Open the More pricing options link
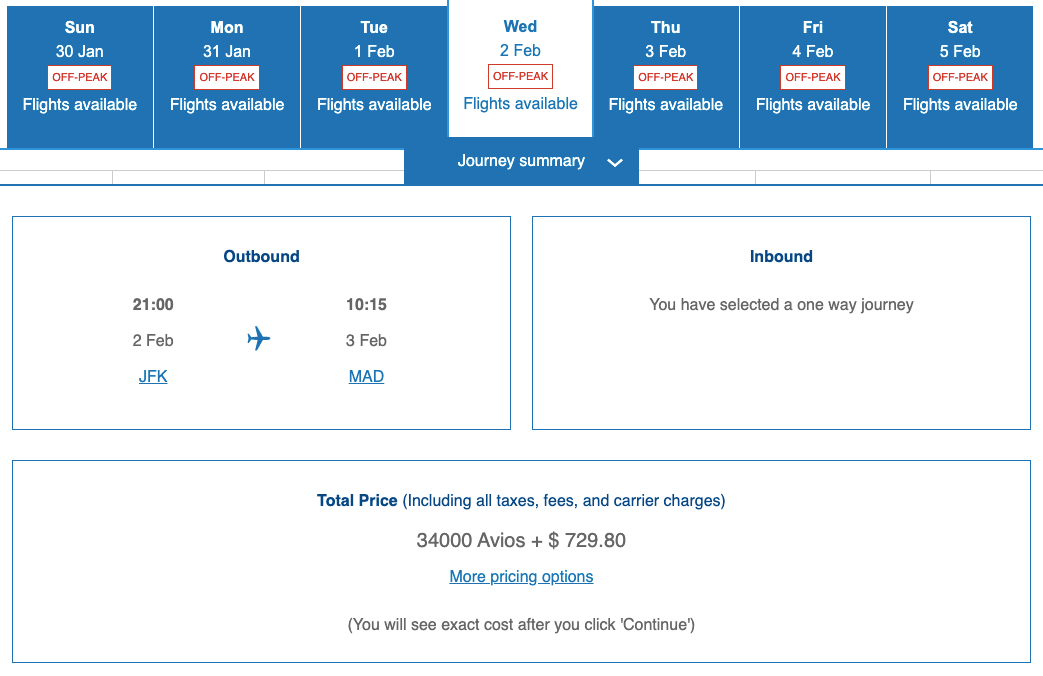Viewport: 1043px width, 676px height. click(x=522, y=576)
